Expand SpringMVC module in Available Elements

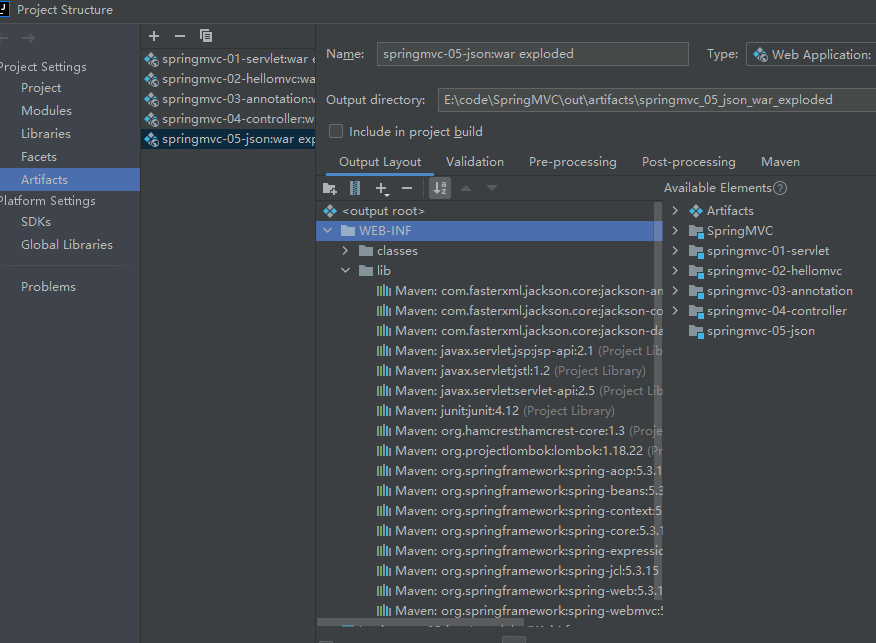675,231
